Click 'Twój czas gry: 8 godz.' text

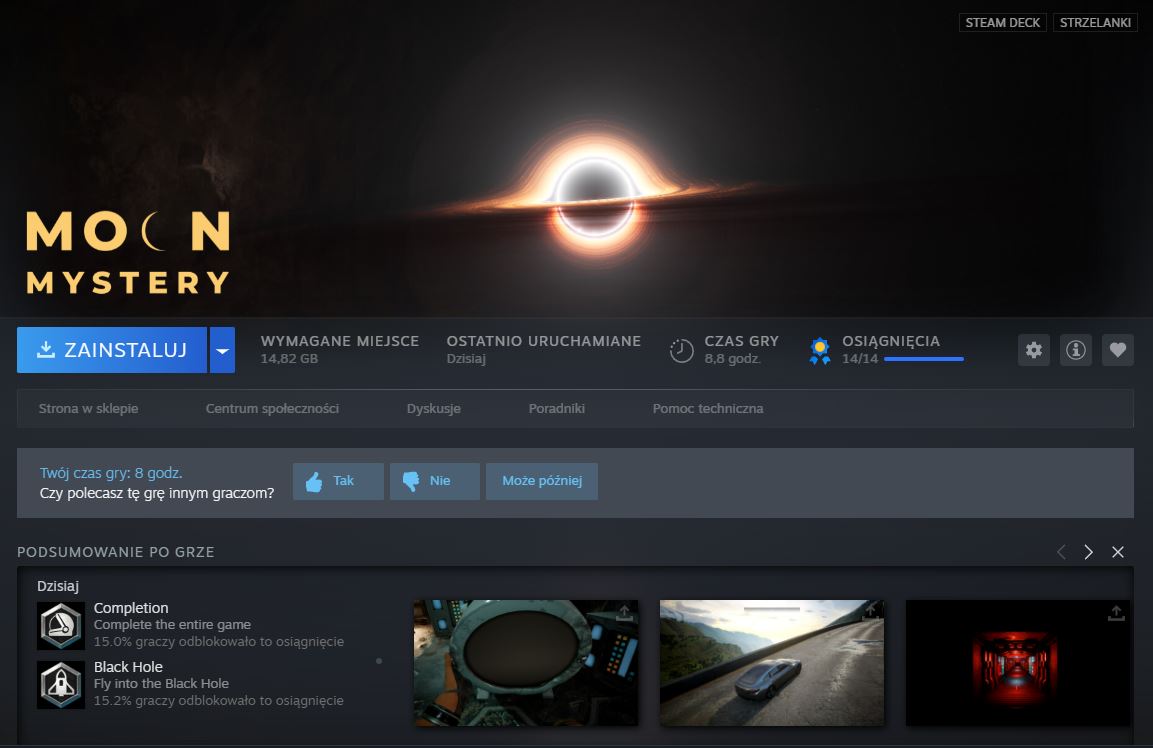[111, 473]
